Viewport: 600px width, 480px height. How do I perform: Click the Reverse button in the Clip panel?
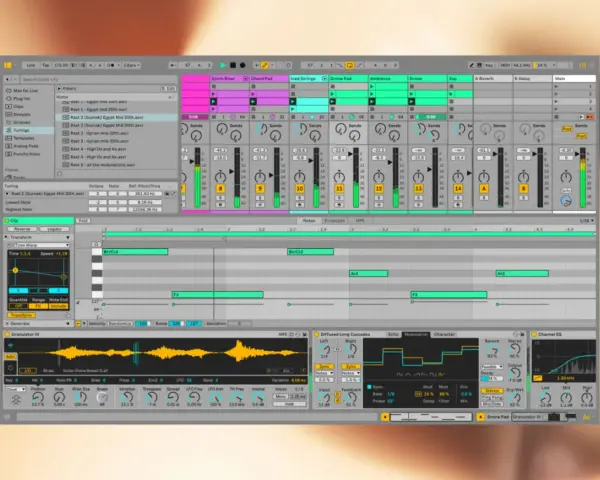pyautogui.click(x=22, y=229)
